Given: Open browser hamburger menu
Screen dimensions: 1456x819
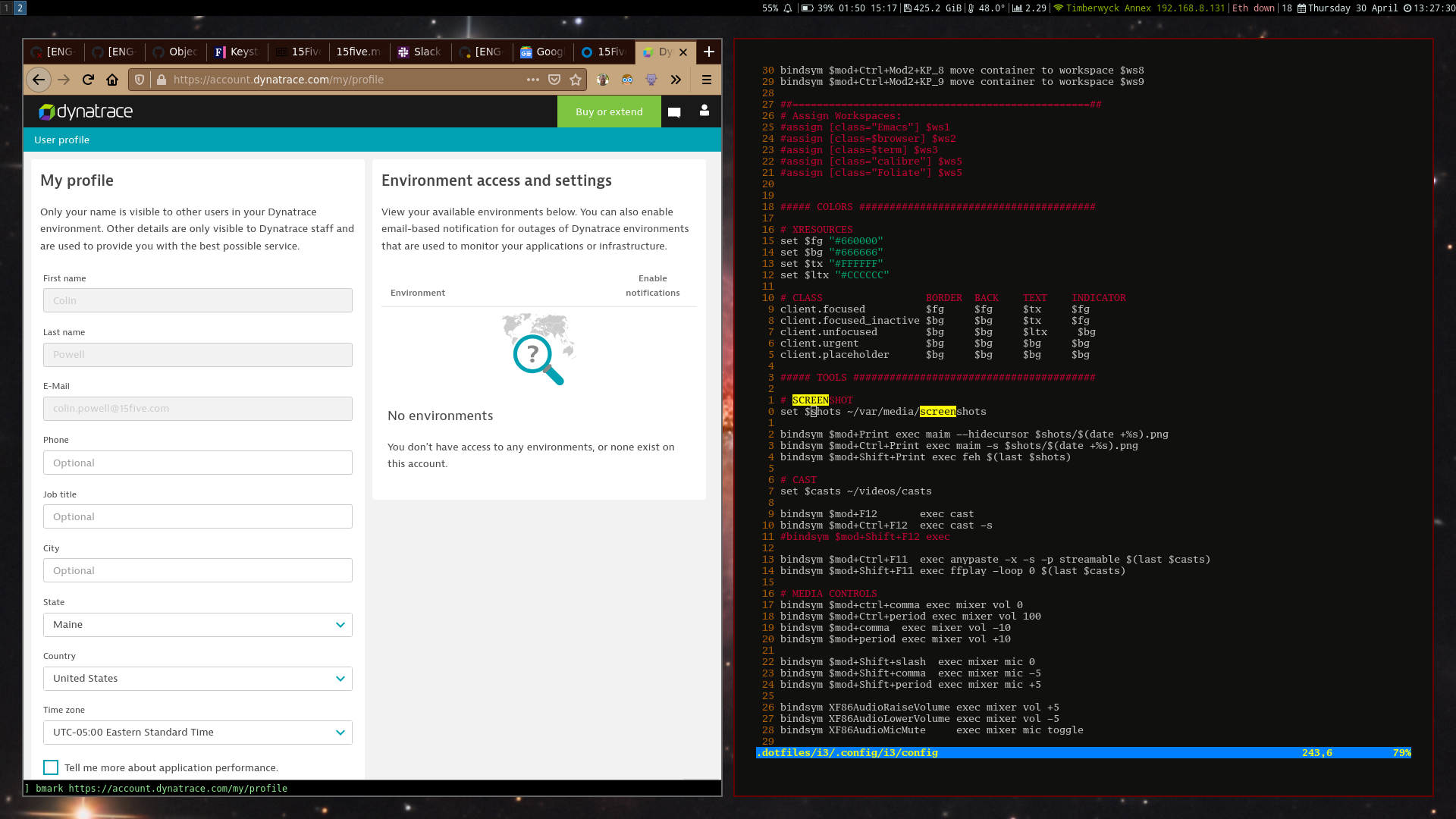Looking at the screenshot, I should pos(706,80).
